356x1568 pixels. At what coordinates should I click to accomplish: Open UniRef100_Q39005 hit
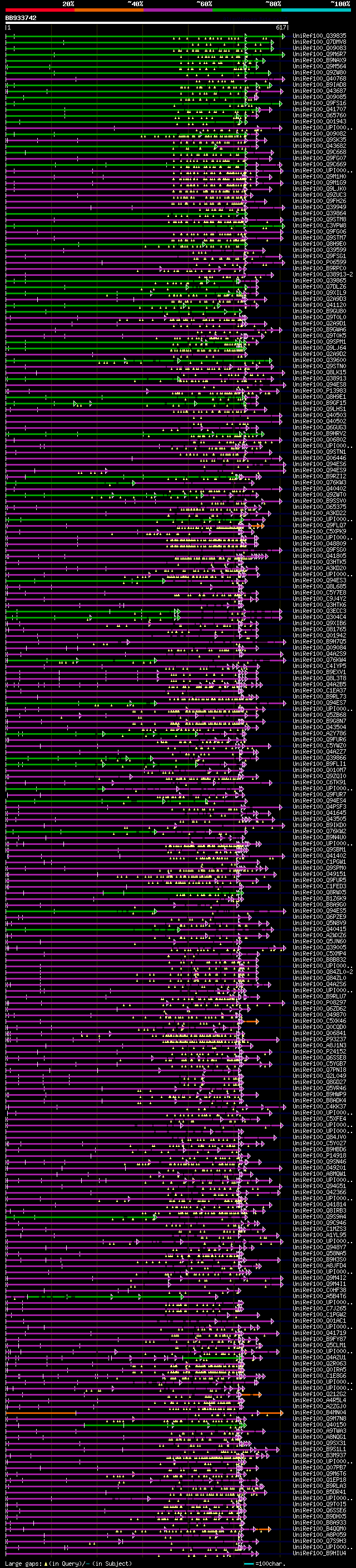(319, 948)
